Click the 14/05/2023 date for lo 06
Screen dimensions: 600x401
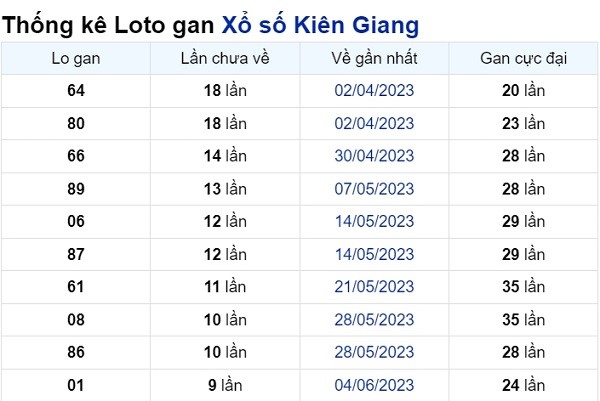point(374,222)
